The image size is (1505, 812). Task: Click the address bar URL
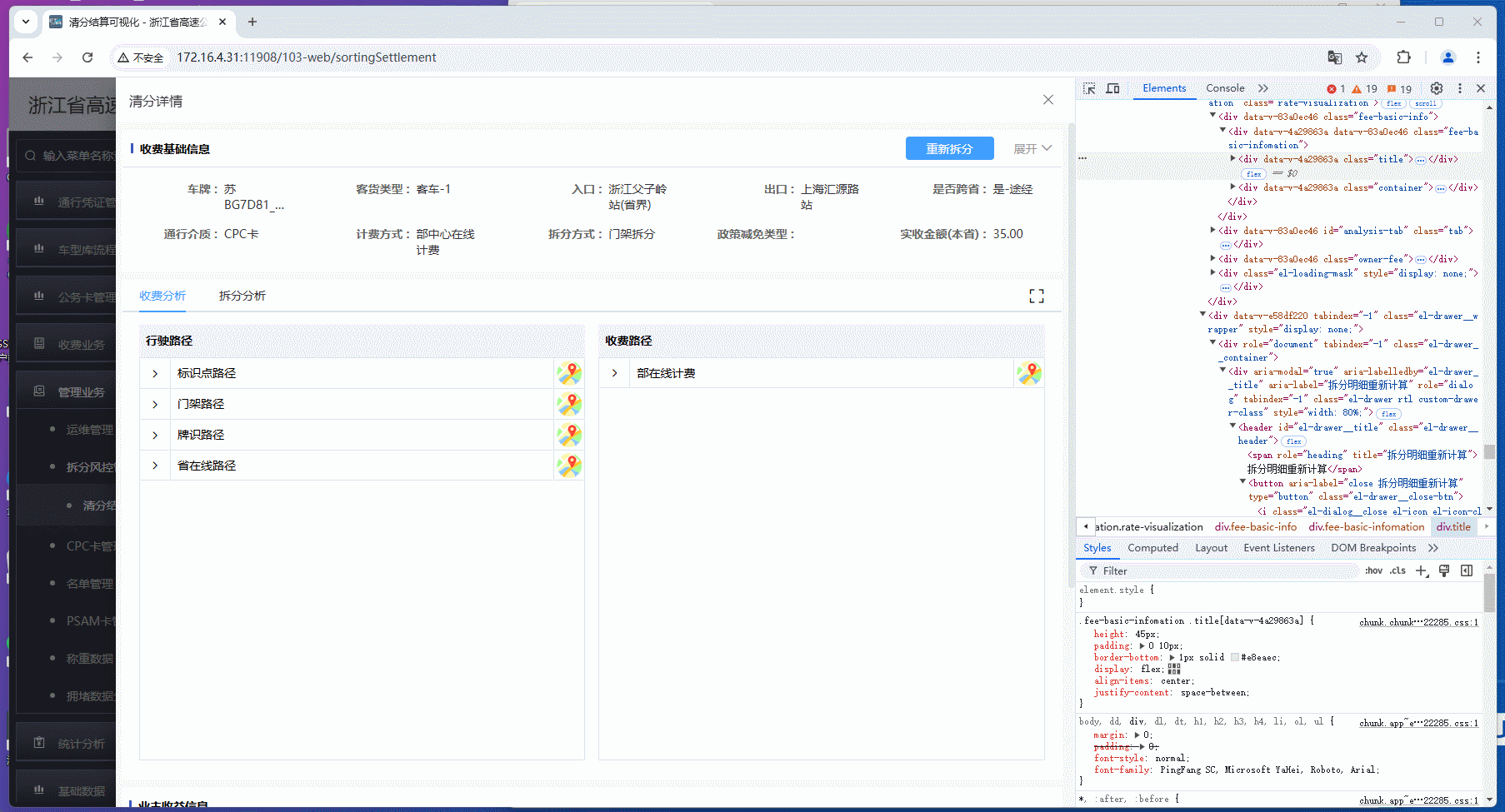307,57
